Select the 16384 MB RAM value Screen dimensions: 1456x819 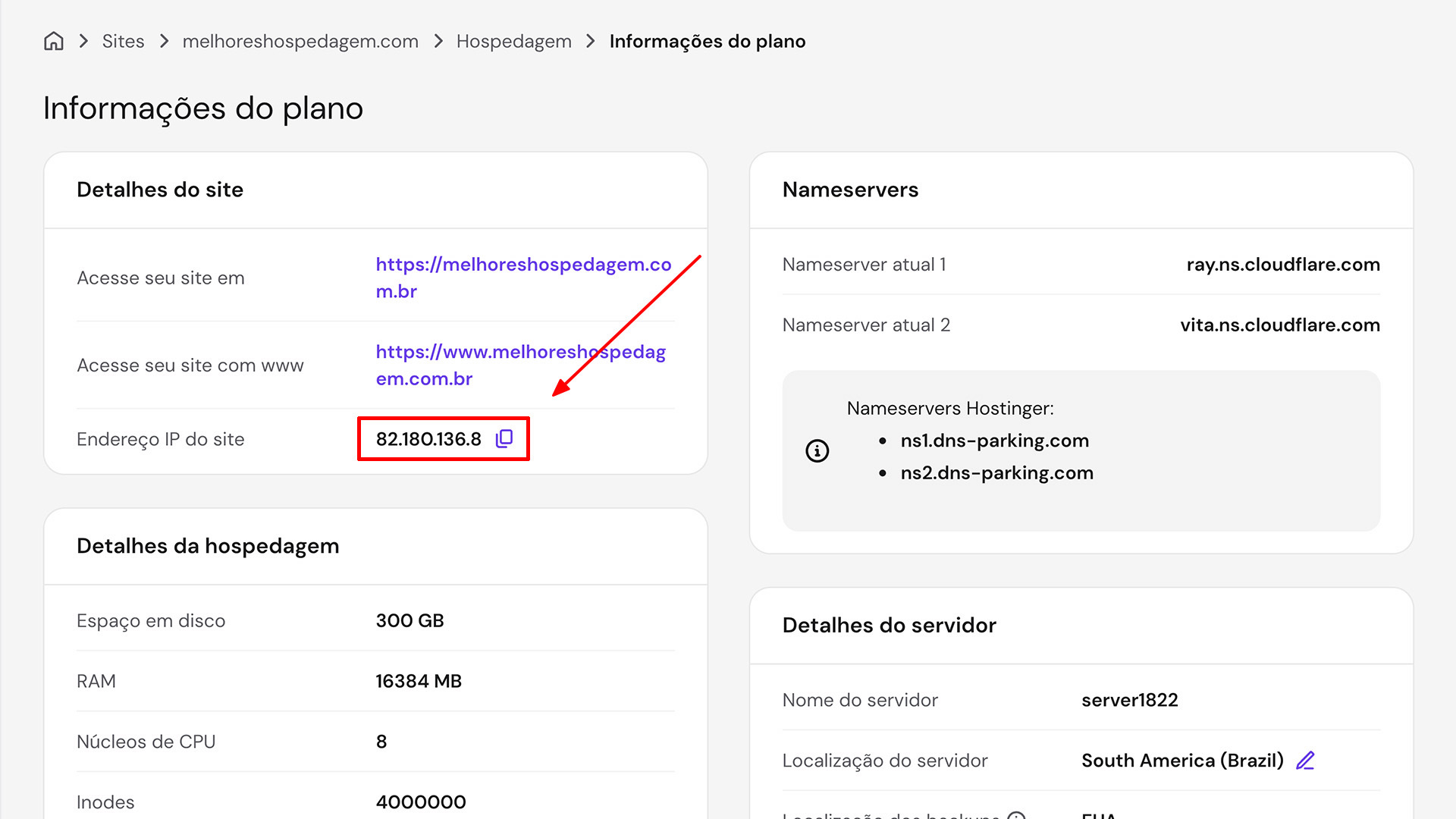419,682
